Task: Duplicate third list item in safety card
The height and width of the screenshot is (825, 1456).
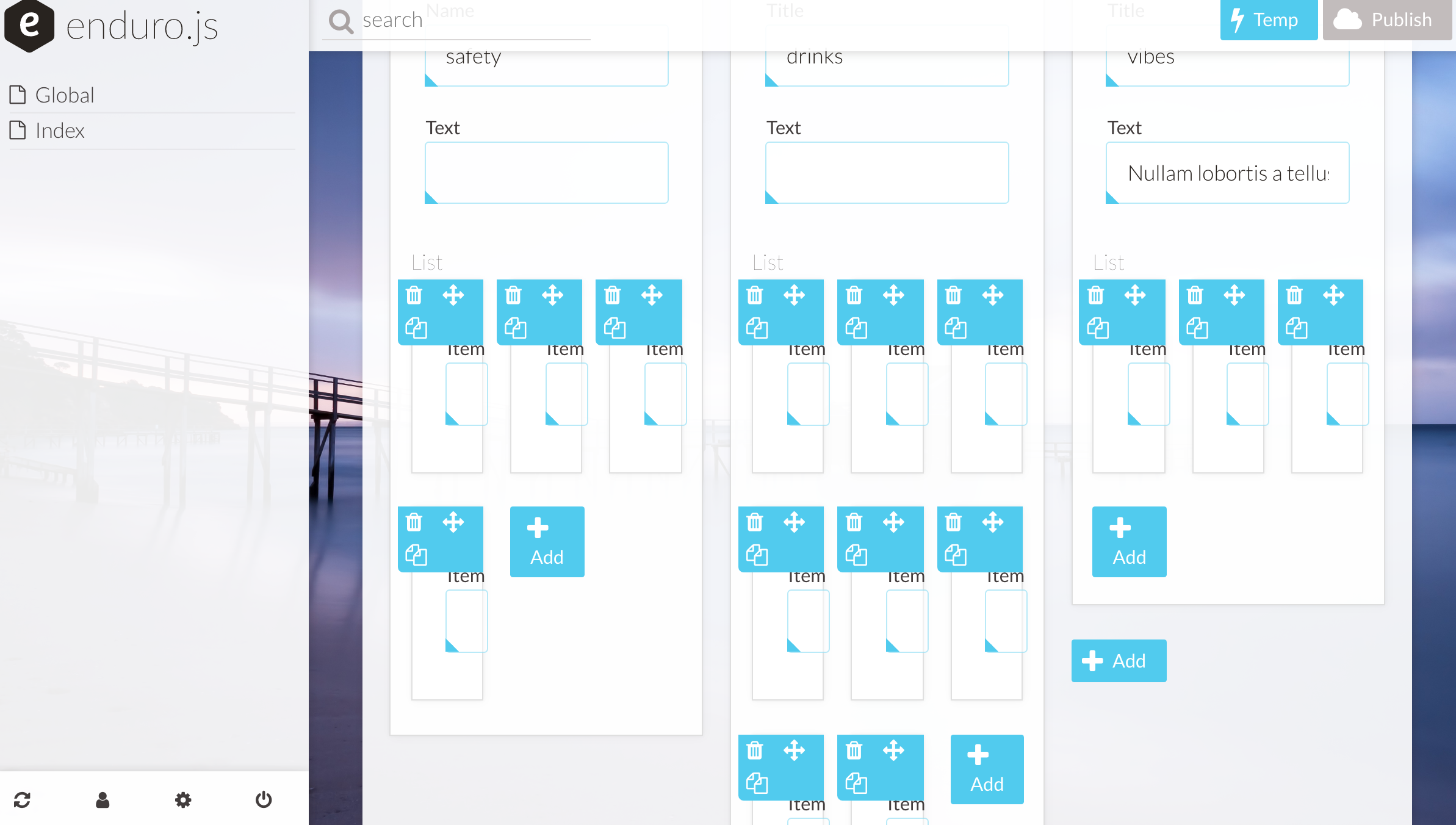Action: click(x=615, y=328)
